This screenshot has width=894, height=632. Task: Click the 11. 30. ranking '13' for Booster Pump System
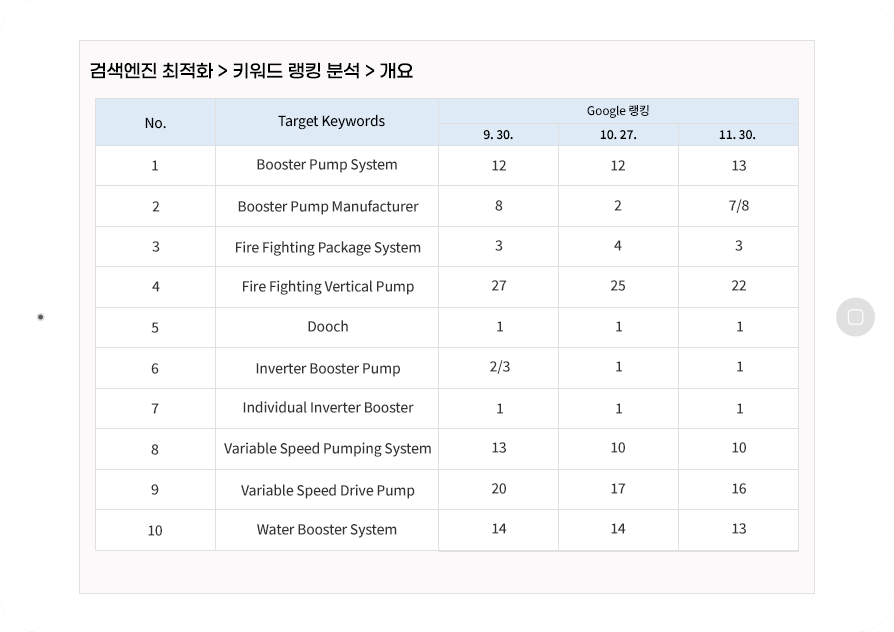(x=739, y=165)
